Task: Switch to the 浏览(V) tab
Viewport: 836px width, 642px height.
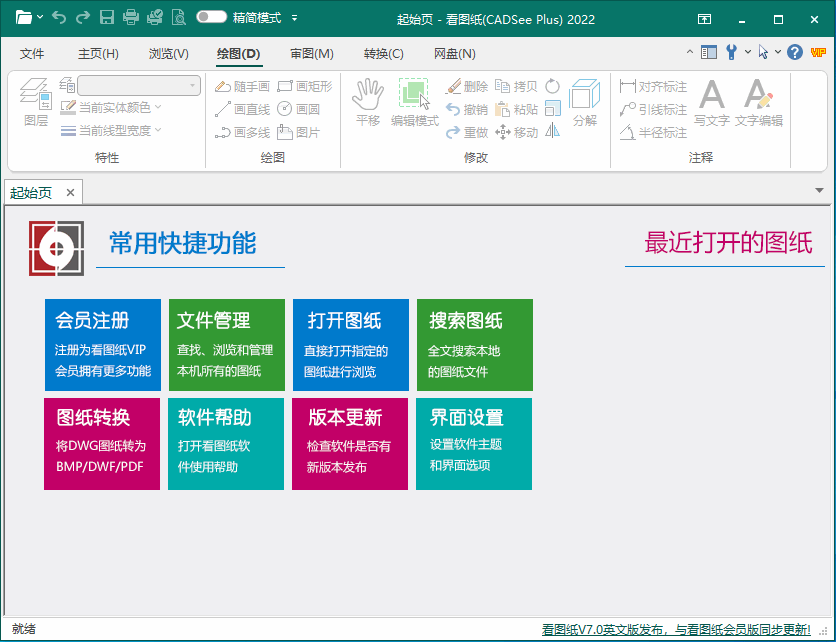Action: [x=168, y=54]
